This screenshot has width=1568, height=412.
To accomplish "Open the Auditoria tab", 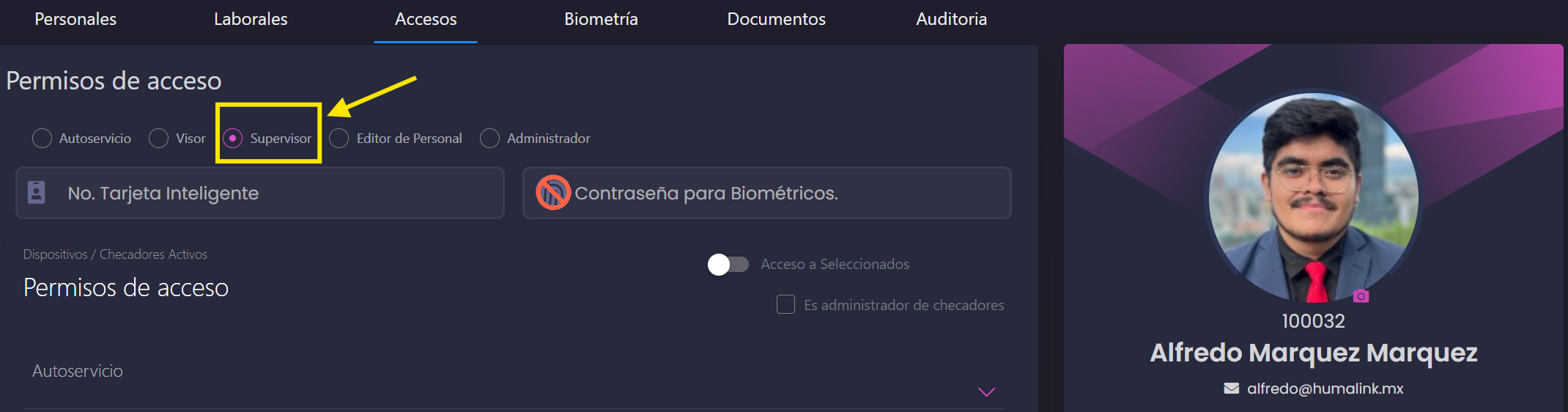I will pyautogui.click(x=951, y=19).
